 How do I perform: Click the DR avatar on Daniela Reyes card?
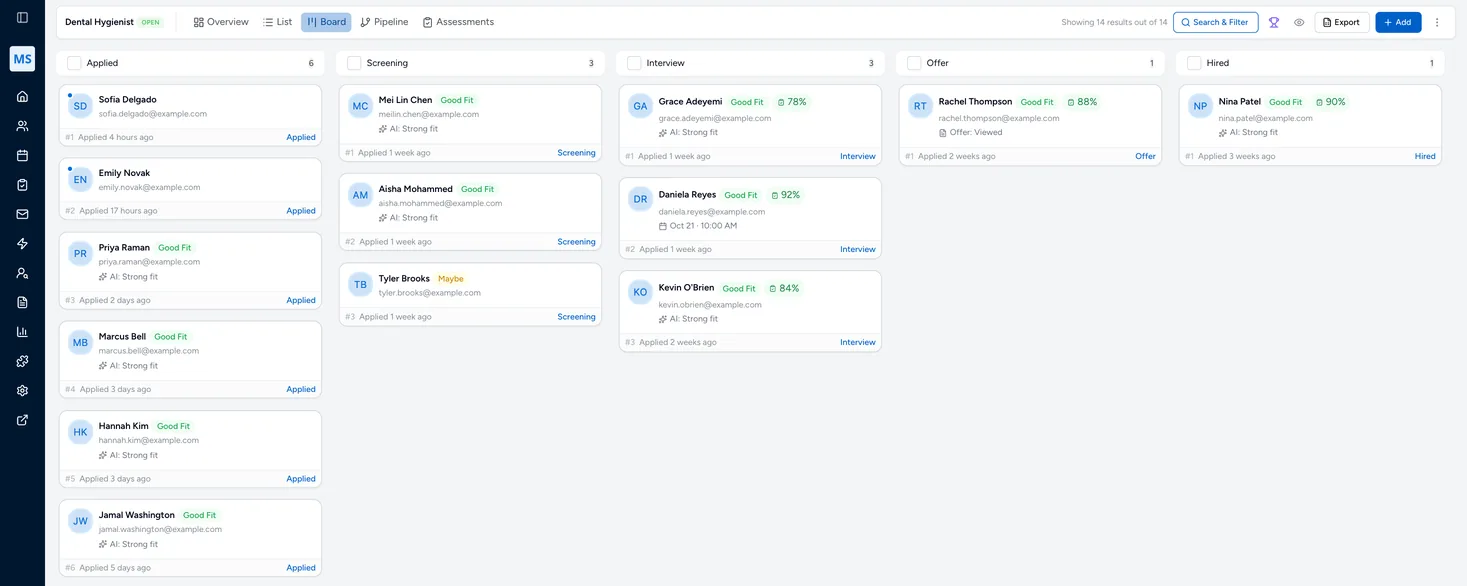click(x=640, y=199)
